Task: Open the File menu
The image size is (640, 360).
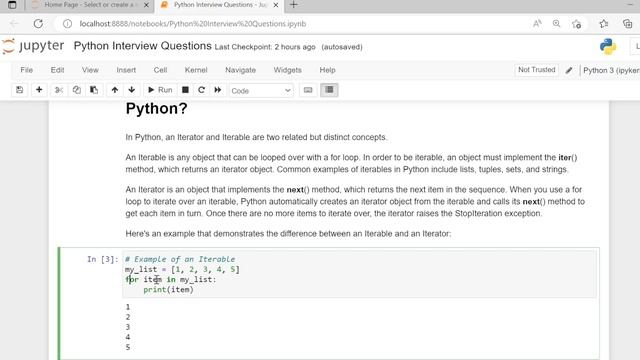Action: tap(27, 70)
